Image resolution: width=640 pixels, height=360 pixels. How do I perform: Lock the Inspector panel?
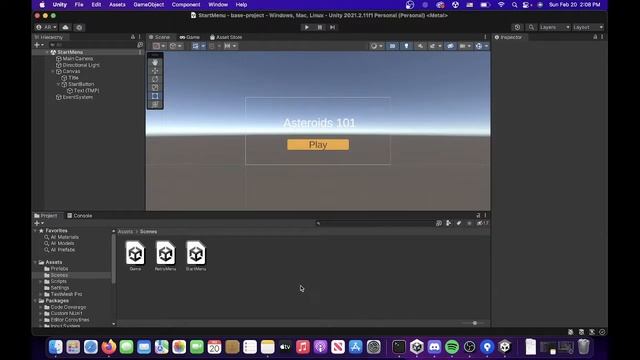tap(595, 37)
